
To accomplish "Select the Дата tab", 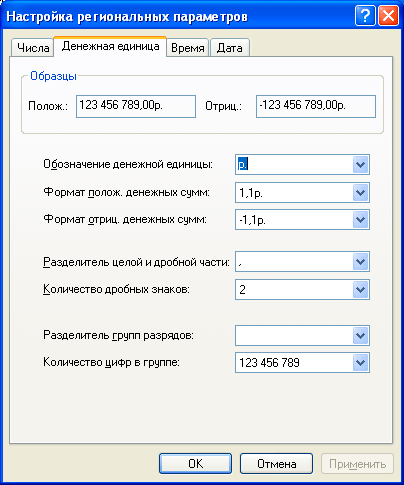I will (x=230, y=48).
